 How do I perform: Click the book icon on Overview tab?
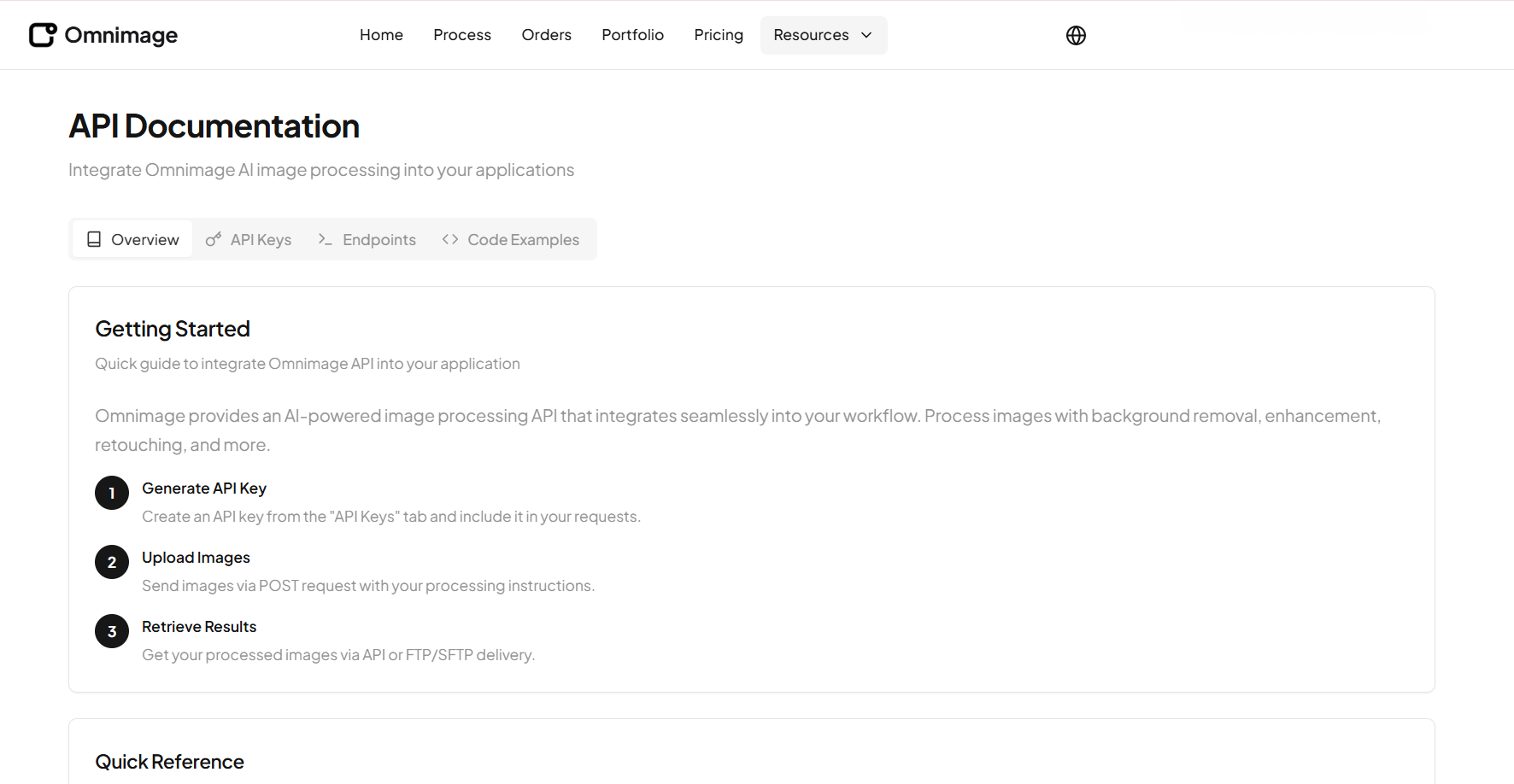[x=94, y=240]
